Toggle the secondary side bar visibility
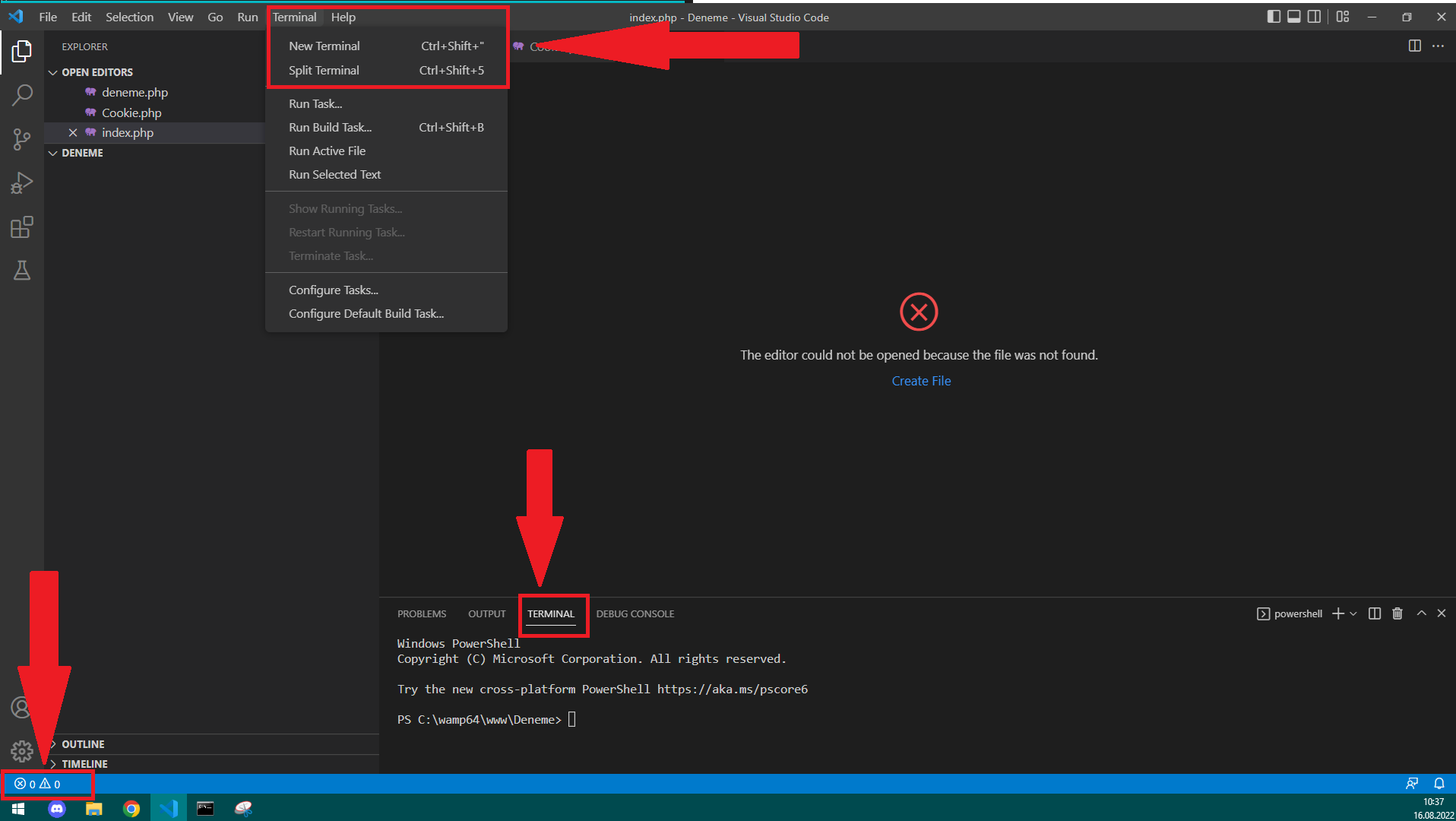This screenshot has width=1456, height=821. click(x=1315, y=17)
